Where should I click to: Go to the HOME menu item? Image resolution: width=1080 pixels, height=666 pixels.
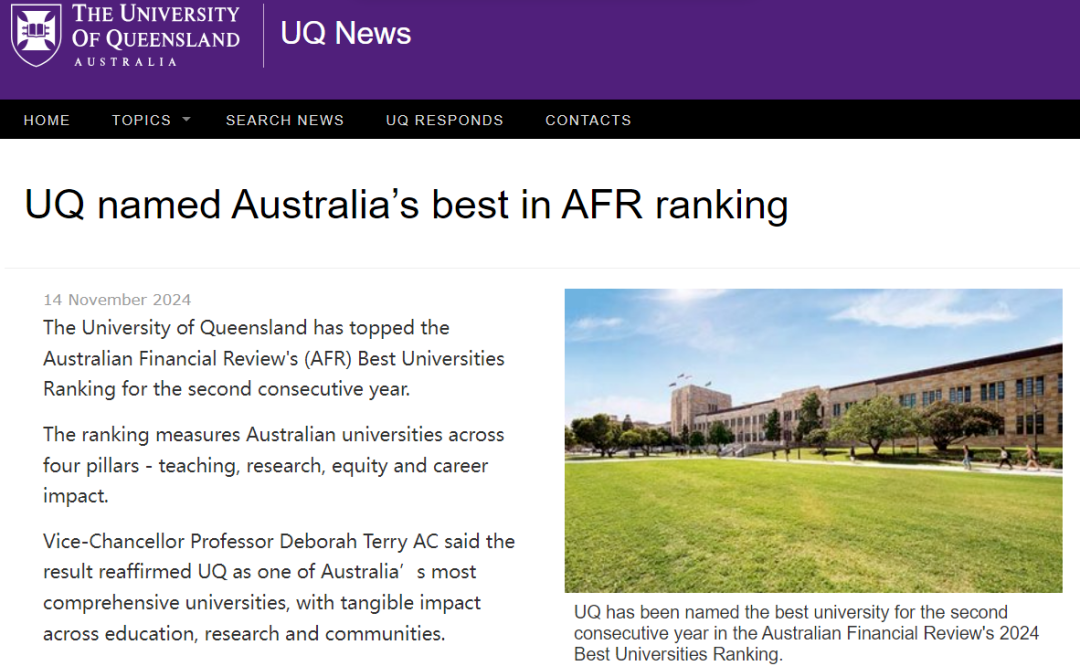(47, 120)
